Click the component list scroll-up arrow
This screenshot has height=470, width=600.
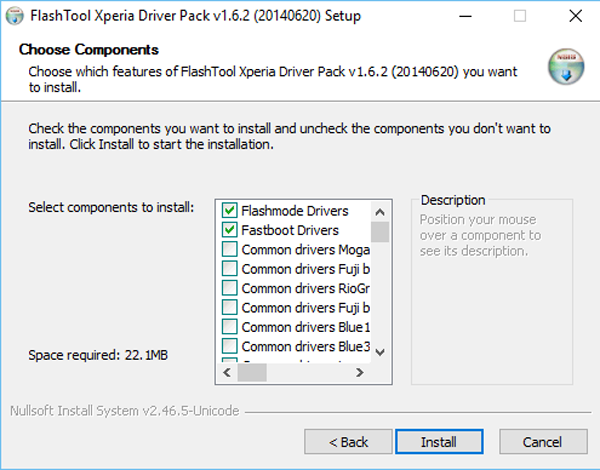pos(380,212)
